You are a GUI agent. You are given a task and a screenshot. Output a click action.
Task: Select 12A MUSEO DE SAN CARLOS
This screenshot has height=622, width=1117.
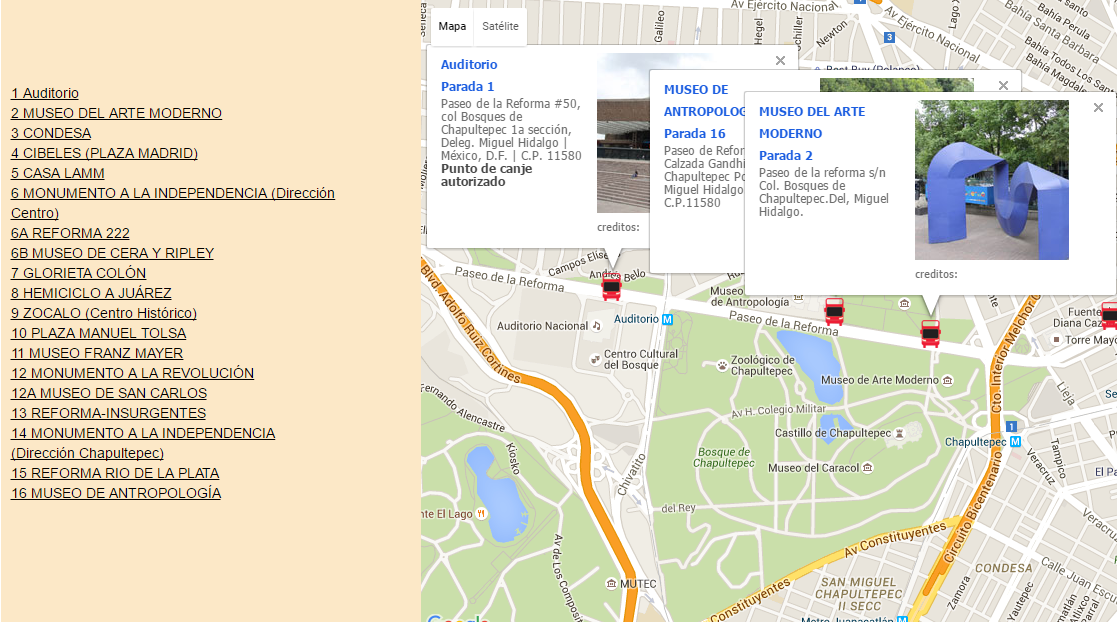click(x=109, y=393)
